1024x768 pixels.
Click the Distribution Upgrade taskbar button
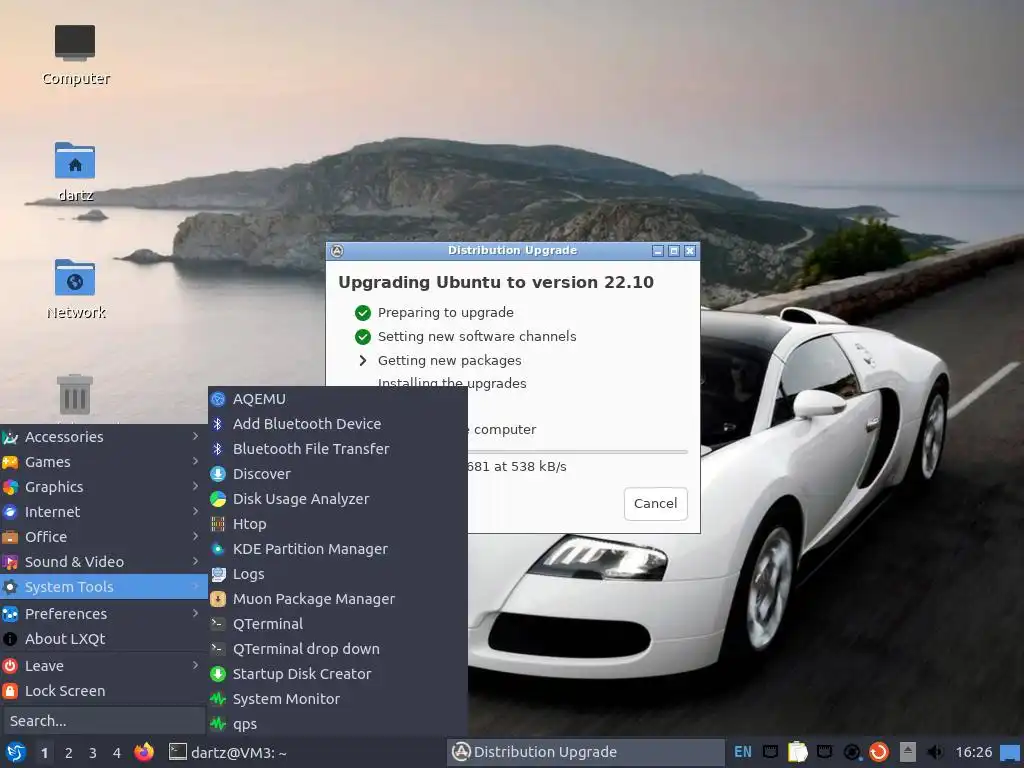[586, 752]
